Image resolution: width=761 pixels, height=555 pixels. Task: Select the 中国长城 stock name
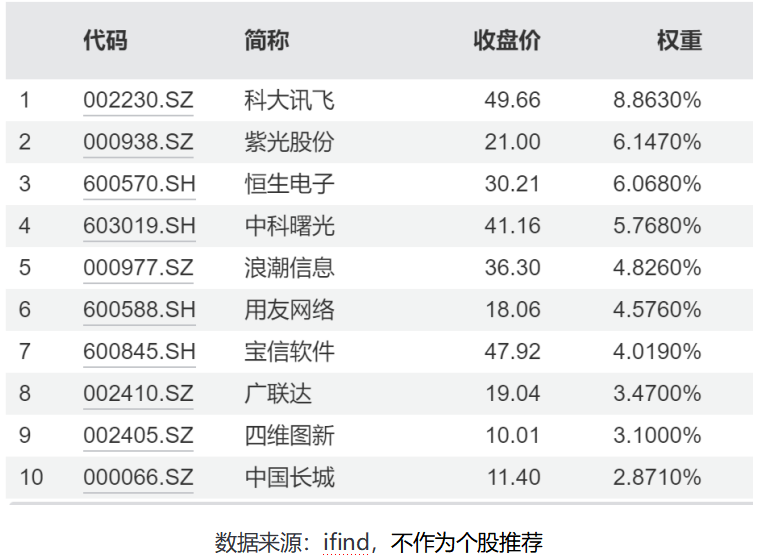(x=289, y=477)
